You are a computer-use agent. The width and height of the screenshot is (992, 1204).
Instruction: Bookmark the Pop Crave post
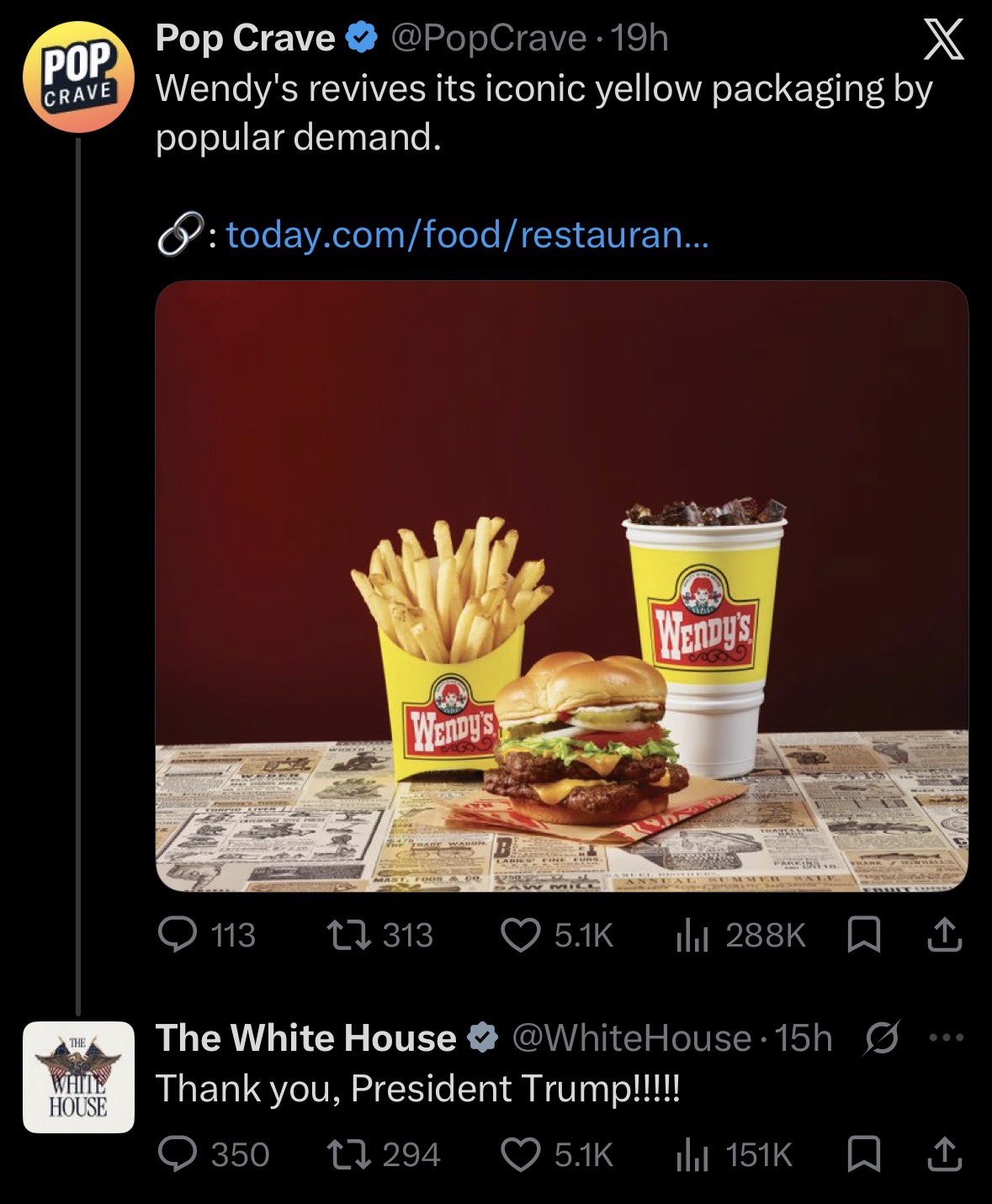tap(863, 935)
